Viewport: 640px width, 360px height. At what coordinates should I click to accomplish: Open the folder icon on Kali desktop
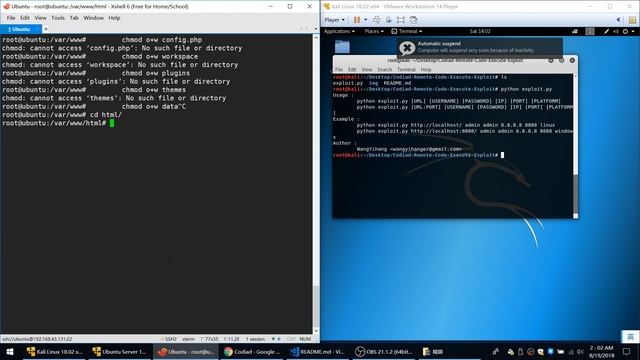(342, 47)
